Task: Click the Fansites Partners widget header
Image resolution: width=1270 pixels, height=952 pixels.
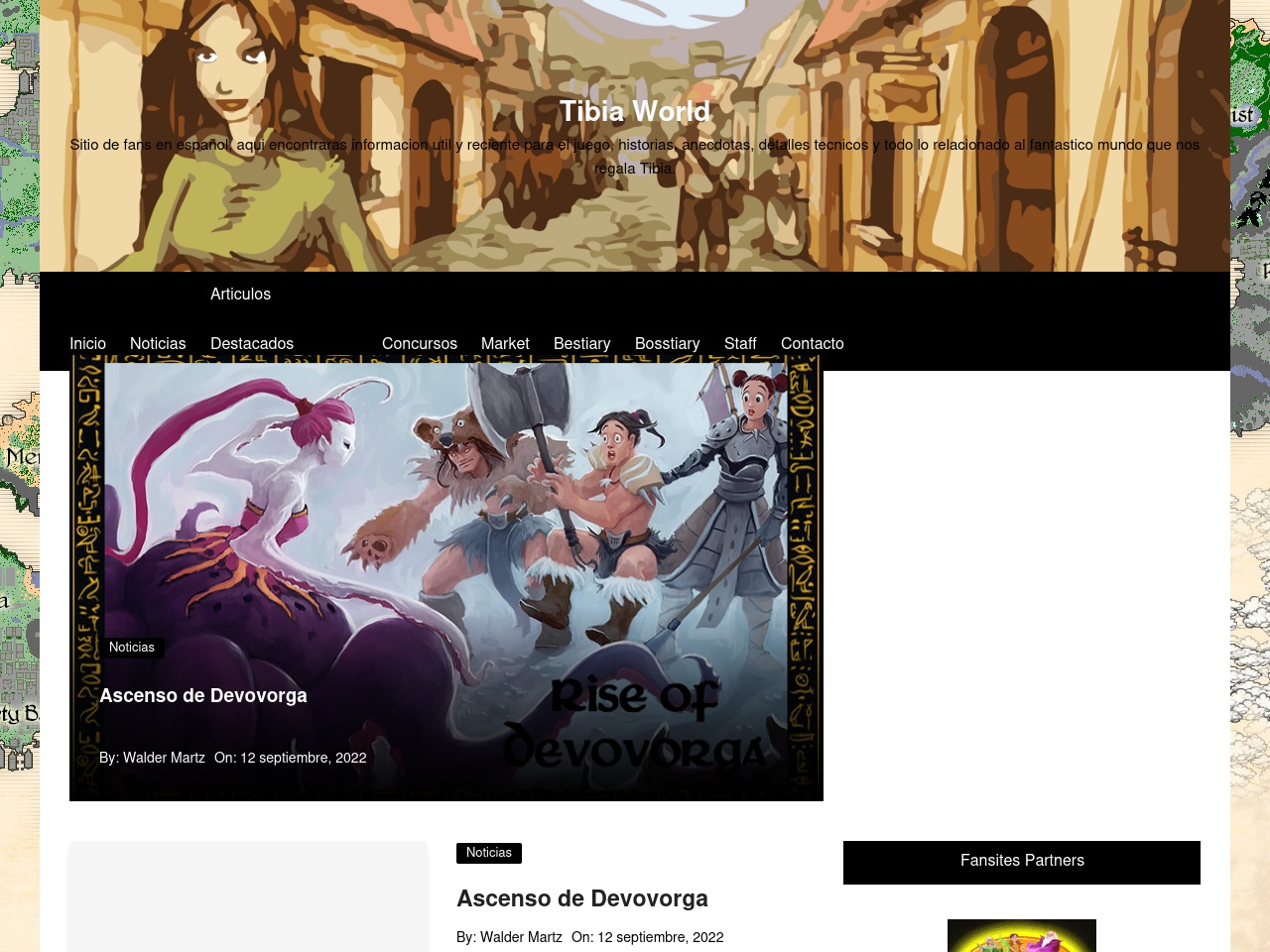Action: [1022, 862]
